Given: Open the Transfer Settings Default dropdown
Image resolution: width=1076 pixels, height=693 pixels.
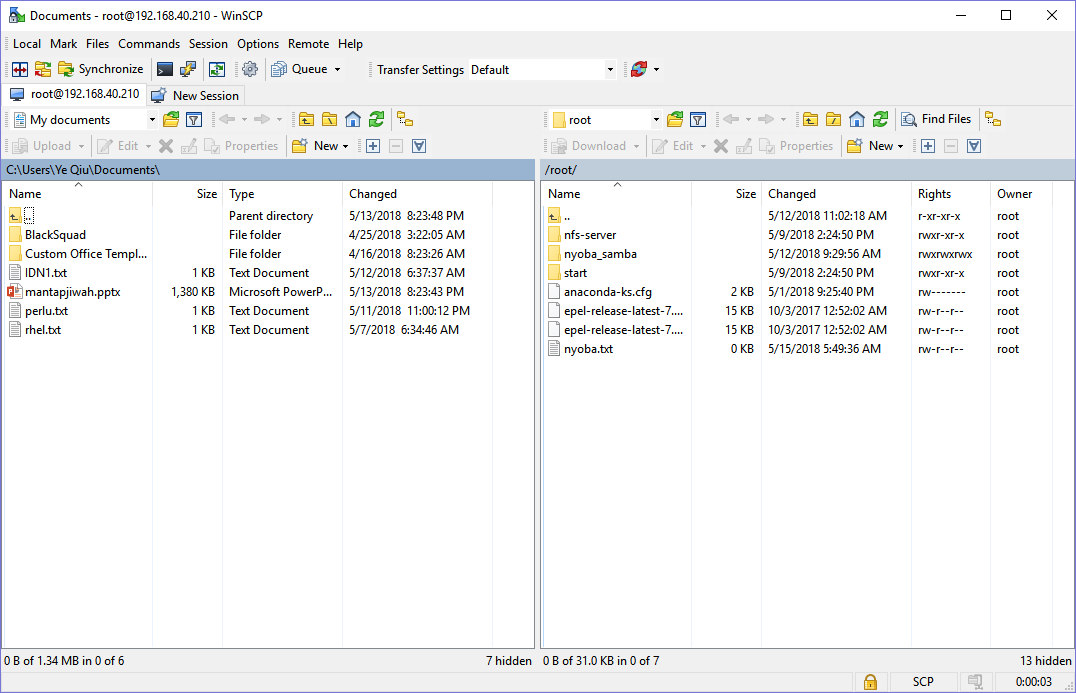Looking at the screenshot, I should [x=609, y=70].
